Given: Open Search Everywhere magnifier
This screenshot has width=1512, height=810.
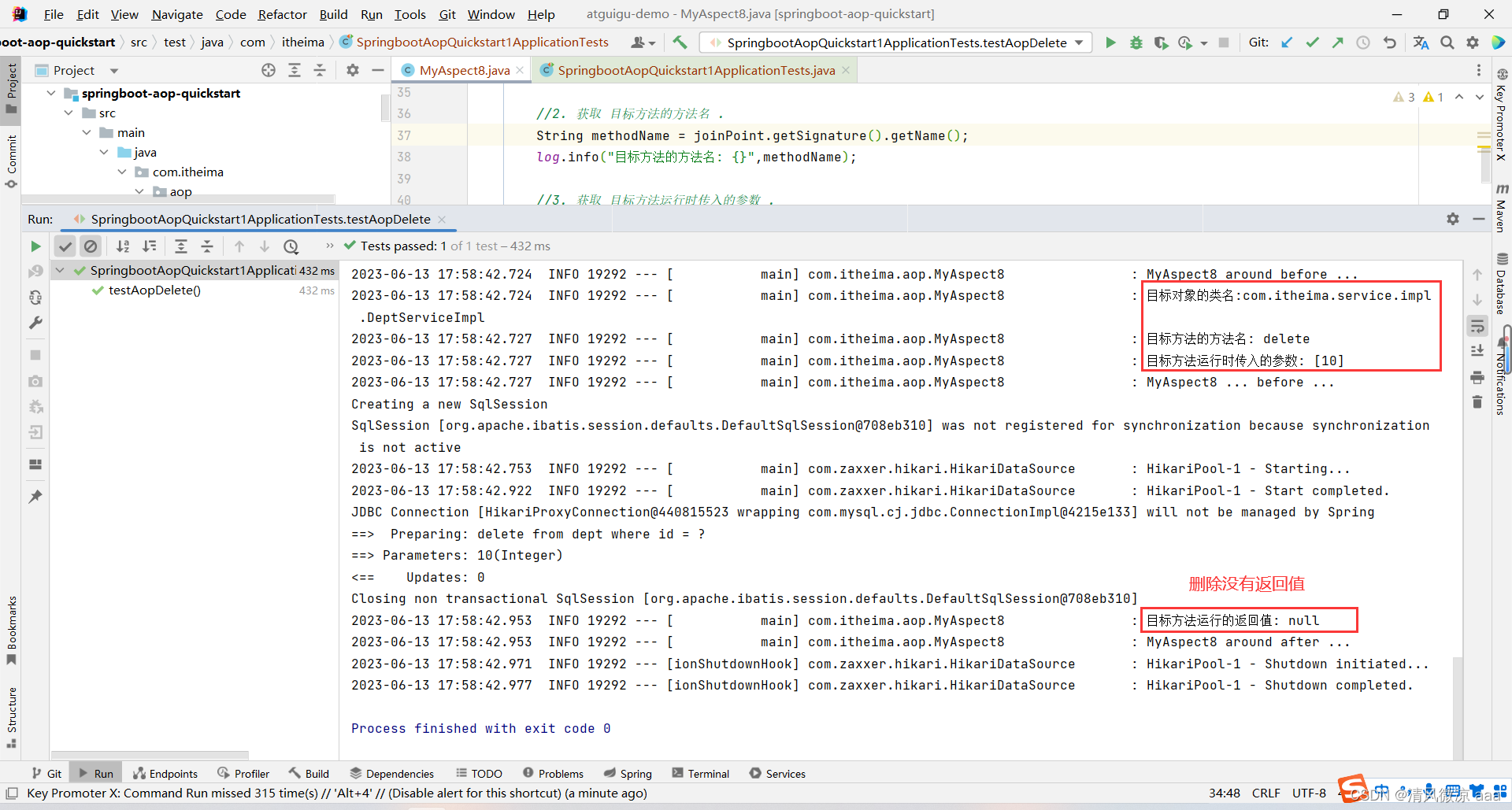Looking at the screenshot, I should [x=1447, y=43].
